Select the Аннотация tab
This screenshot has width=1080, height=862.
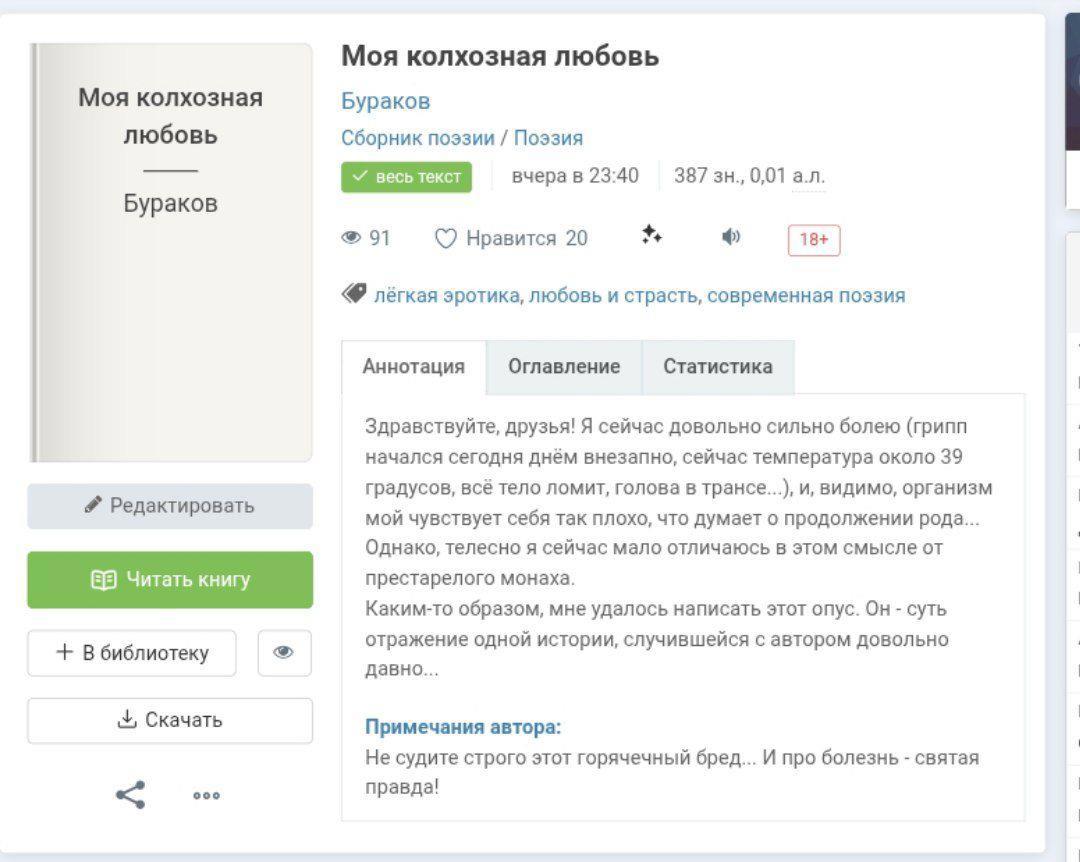pos(413,367)
